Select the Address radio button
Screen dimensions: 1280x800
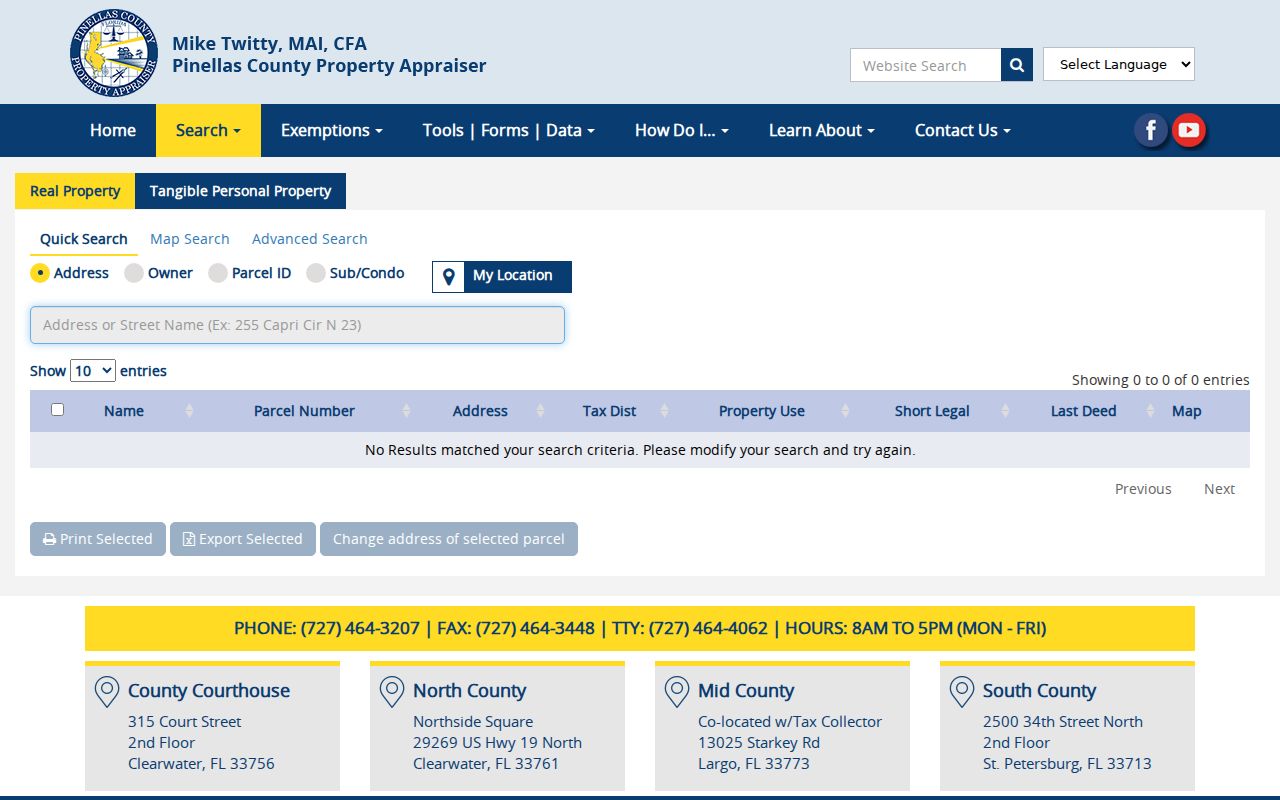(x=40, y=273)
